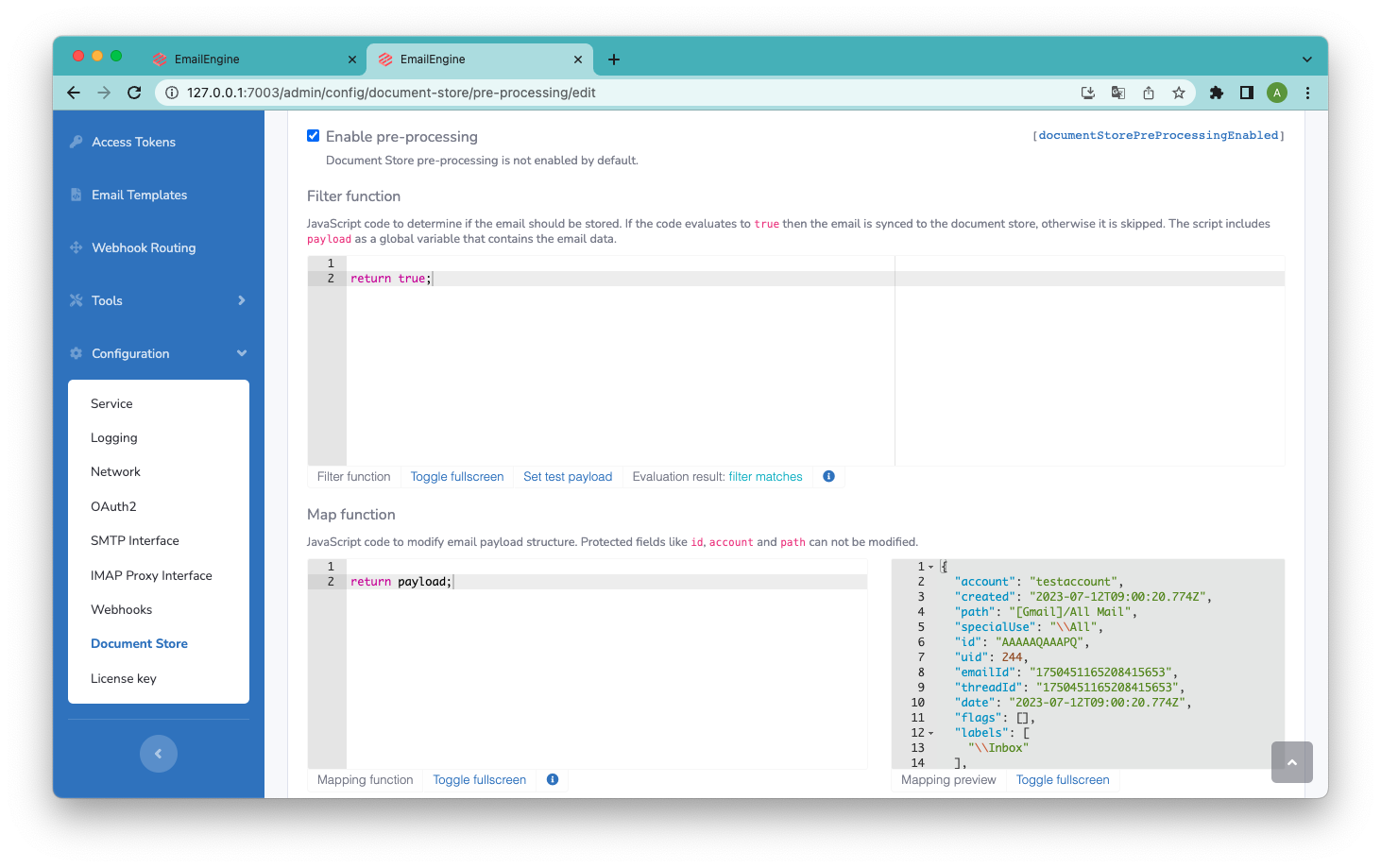This screenshot has height=868, width=1381.
Task: Go to Webhook Routing page
Action: pyautogui.click(x=144, y=247)
